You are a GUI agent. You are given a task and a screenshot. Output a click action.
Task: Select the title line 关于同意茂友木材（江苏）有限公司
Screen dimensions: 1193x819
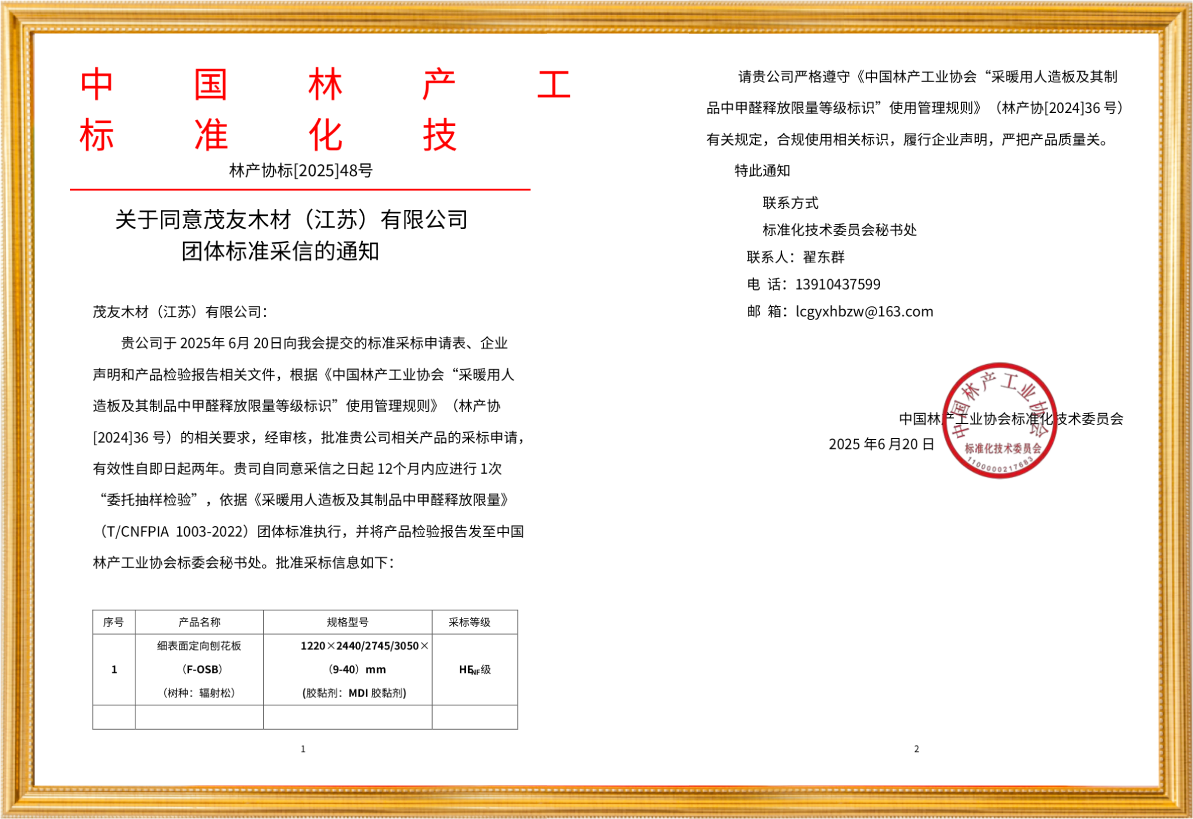pos(292,219)
